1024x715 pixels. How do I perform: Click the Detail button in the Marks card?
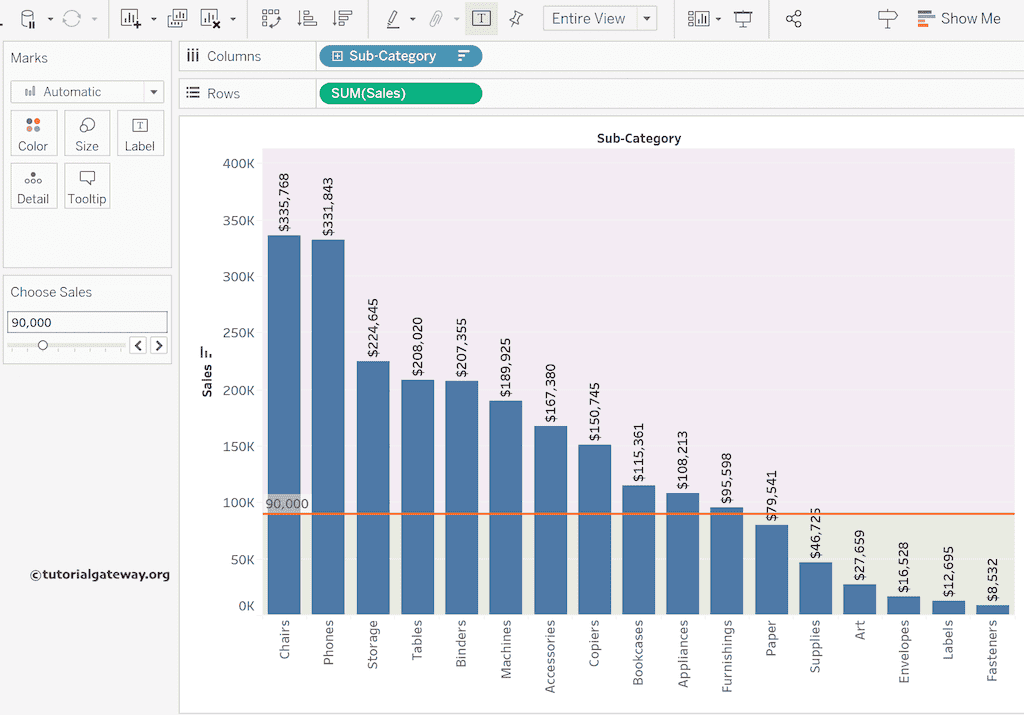[33, 186]
